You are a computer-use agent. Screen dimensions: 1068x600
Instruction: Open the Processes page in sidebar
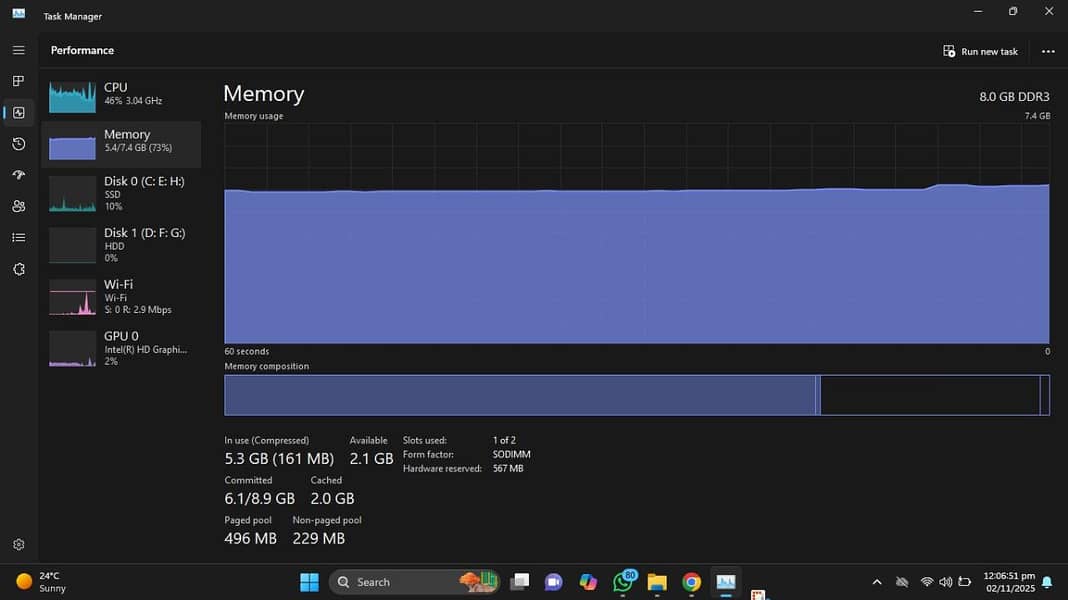pos(18,81)
